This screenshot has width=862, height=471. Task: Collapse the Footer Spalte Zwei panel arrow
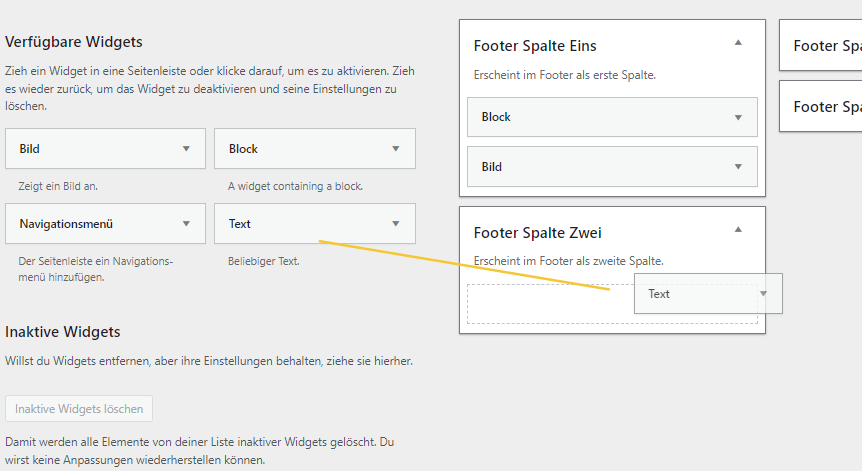click(x=738, y=230)
